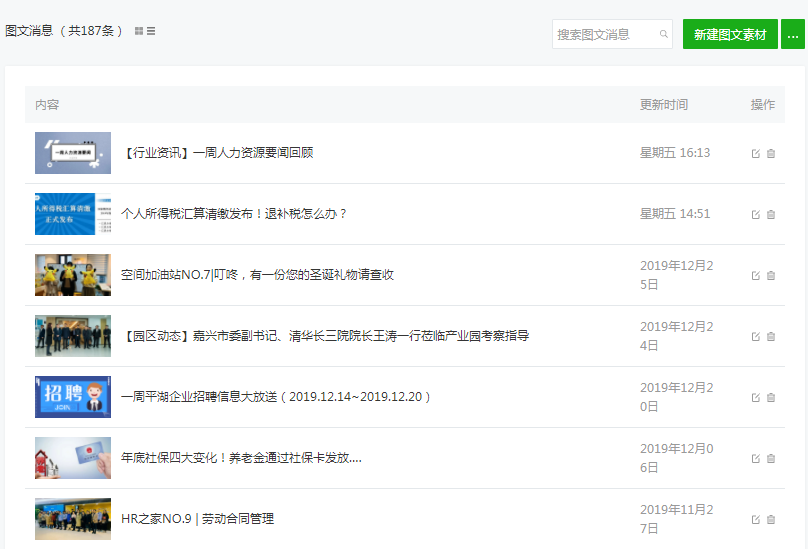Click the 2019年11月27日 date
Viewport: 808px width, 549px height.
pos(677,519)
